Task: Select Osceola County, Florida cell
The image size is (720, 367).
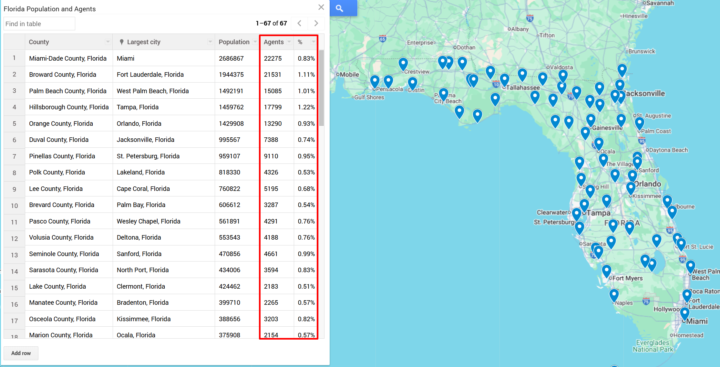Action: (69, 319)
